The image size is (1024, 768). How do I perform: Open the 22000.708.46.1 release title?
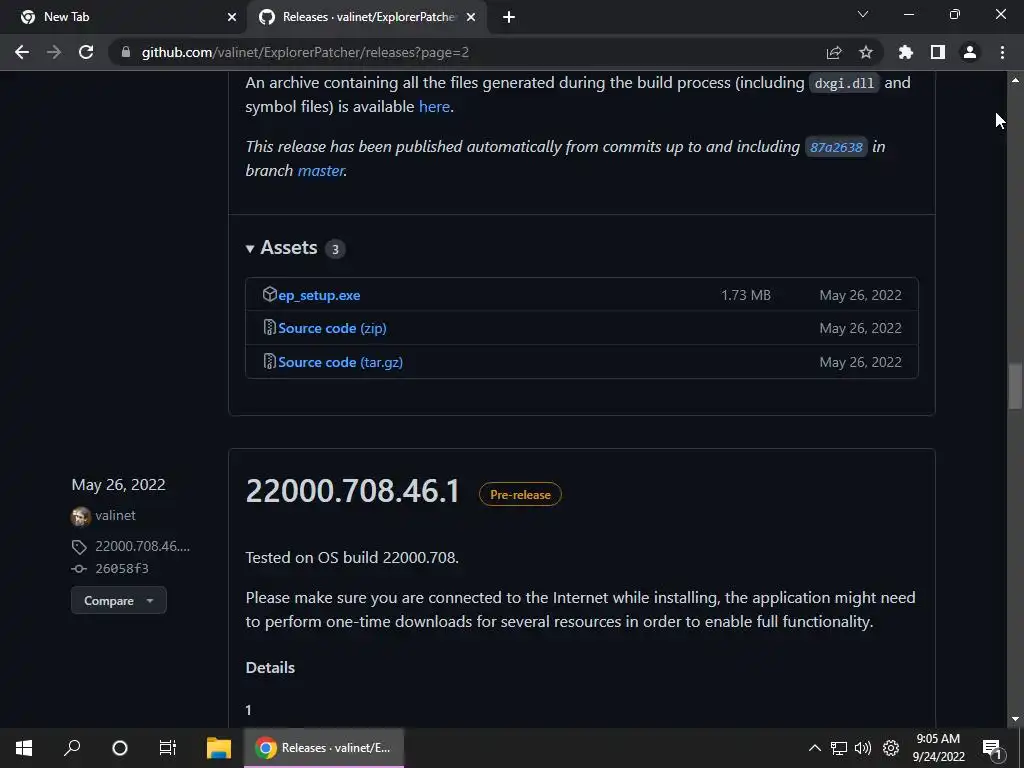tap(353, 491)
